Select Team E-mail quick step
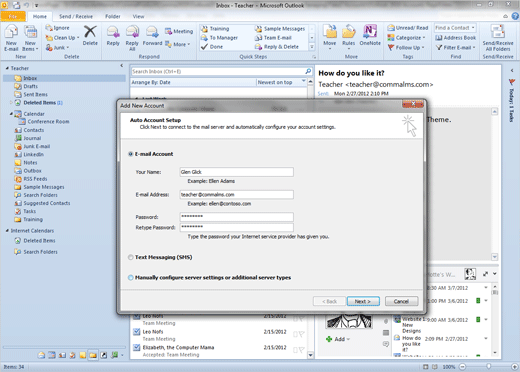This screenshot has height=372, width=520. 273,38
